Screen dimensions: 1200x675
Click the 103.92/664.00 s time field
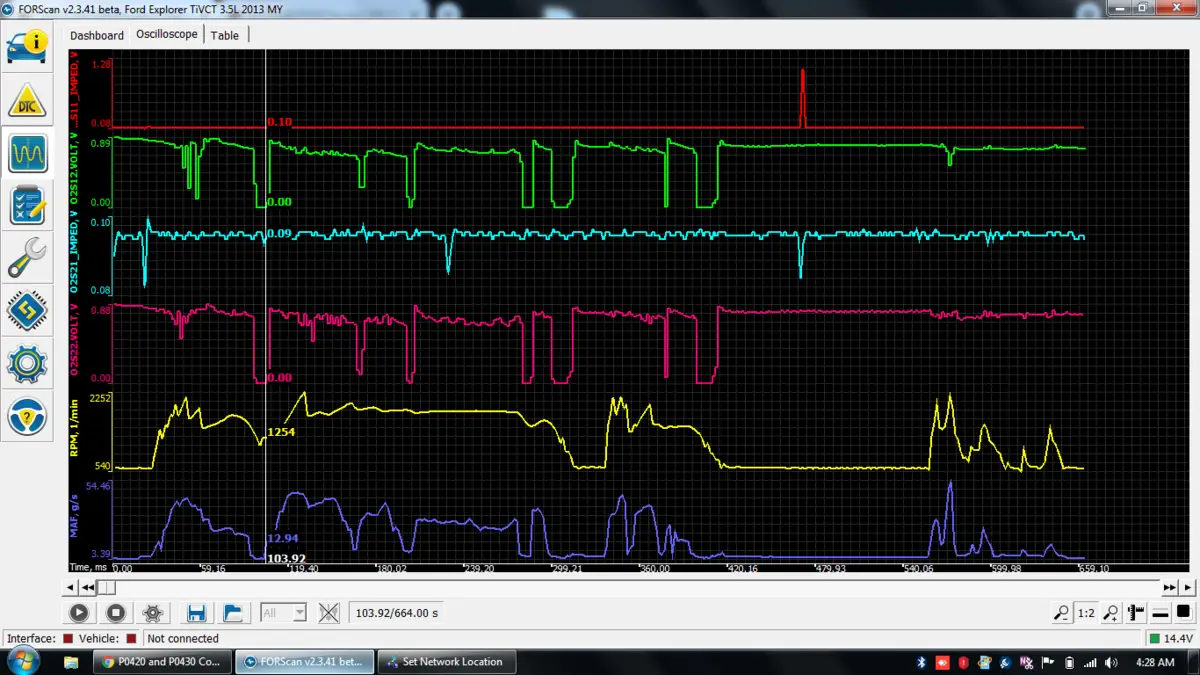398,613
